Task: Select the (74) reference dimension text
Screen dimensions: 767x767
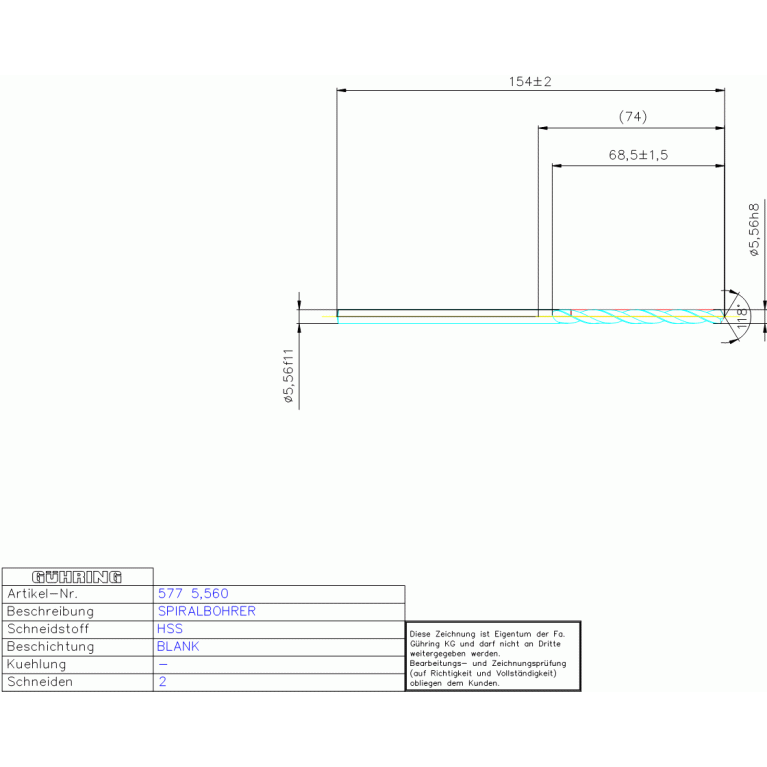Action: tap(632, 117)
